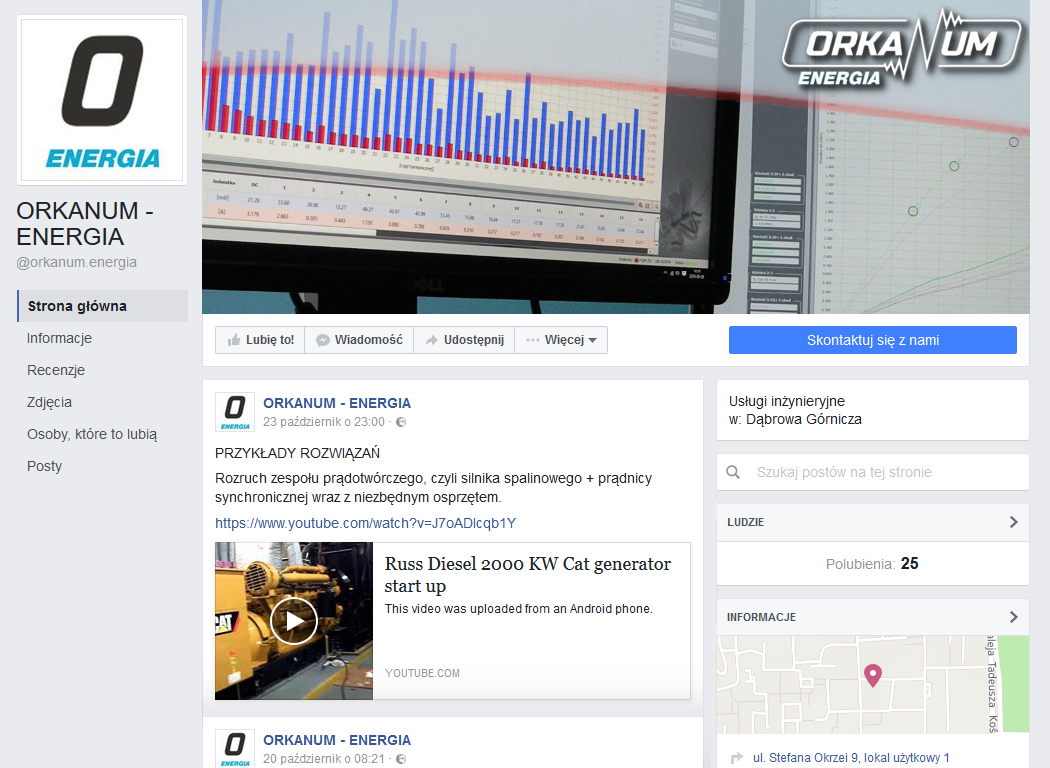Click the red map location pin
Screen dimensions: 1050x768
pos(873,676)
